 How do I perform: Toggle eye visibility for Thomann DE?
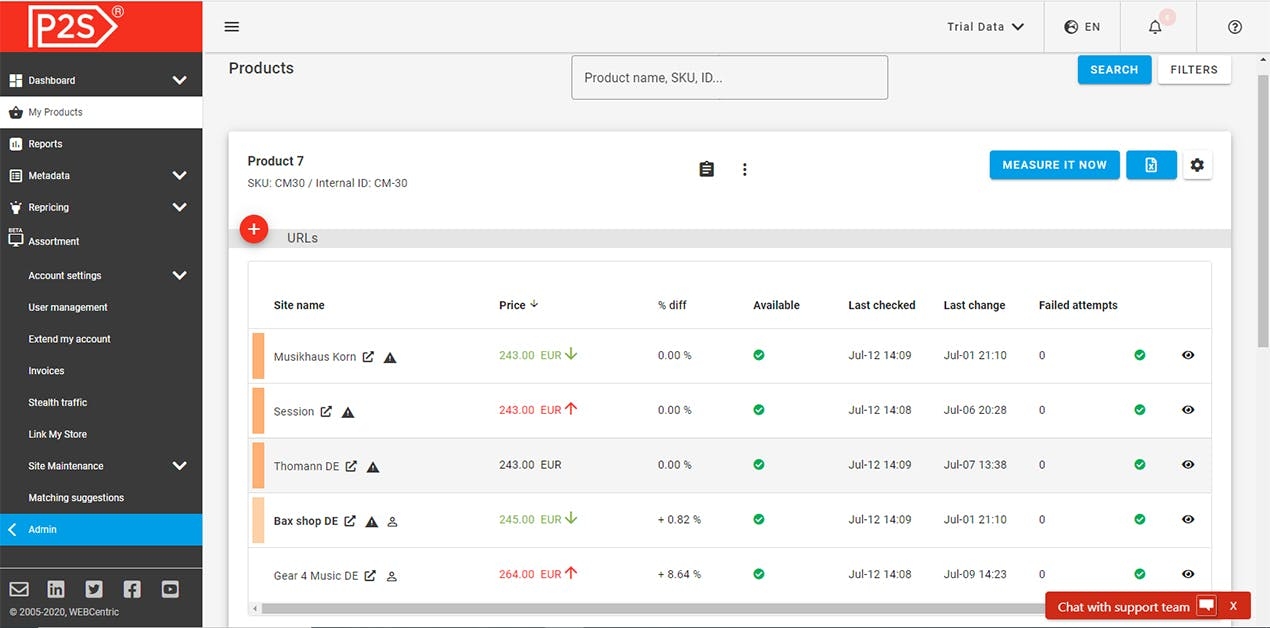coord(1188,465)
